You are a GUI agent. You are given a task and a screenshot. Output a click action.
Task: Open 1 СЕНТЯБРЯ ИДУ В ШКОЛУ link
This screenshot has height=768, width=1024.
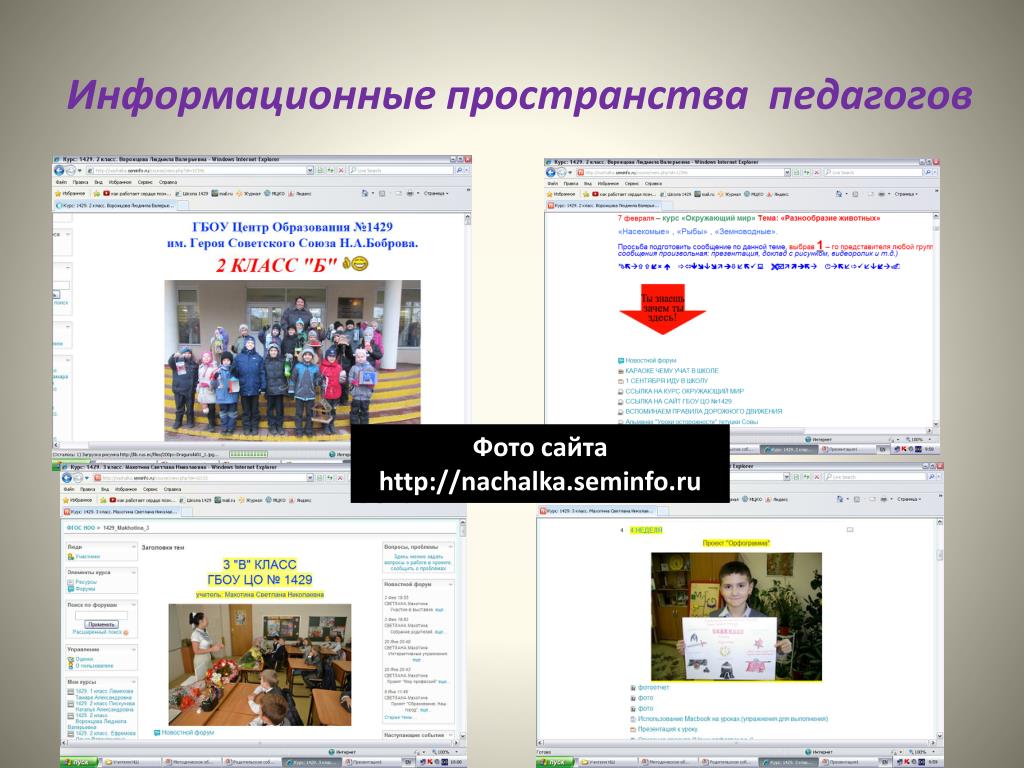click(x=667, y=381)
